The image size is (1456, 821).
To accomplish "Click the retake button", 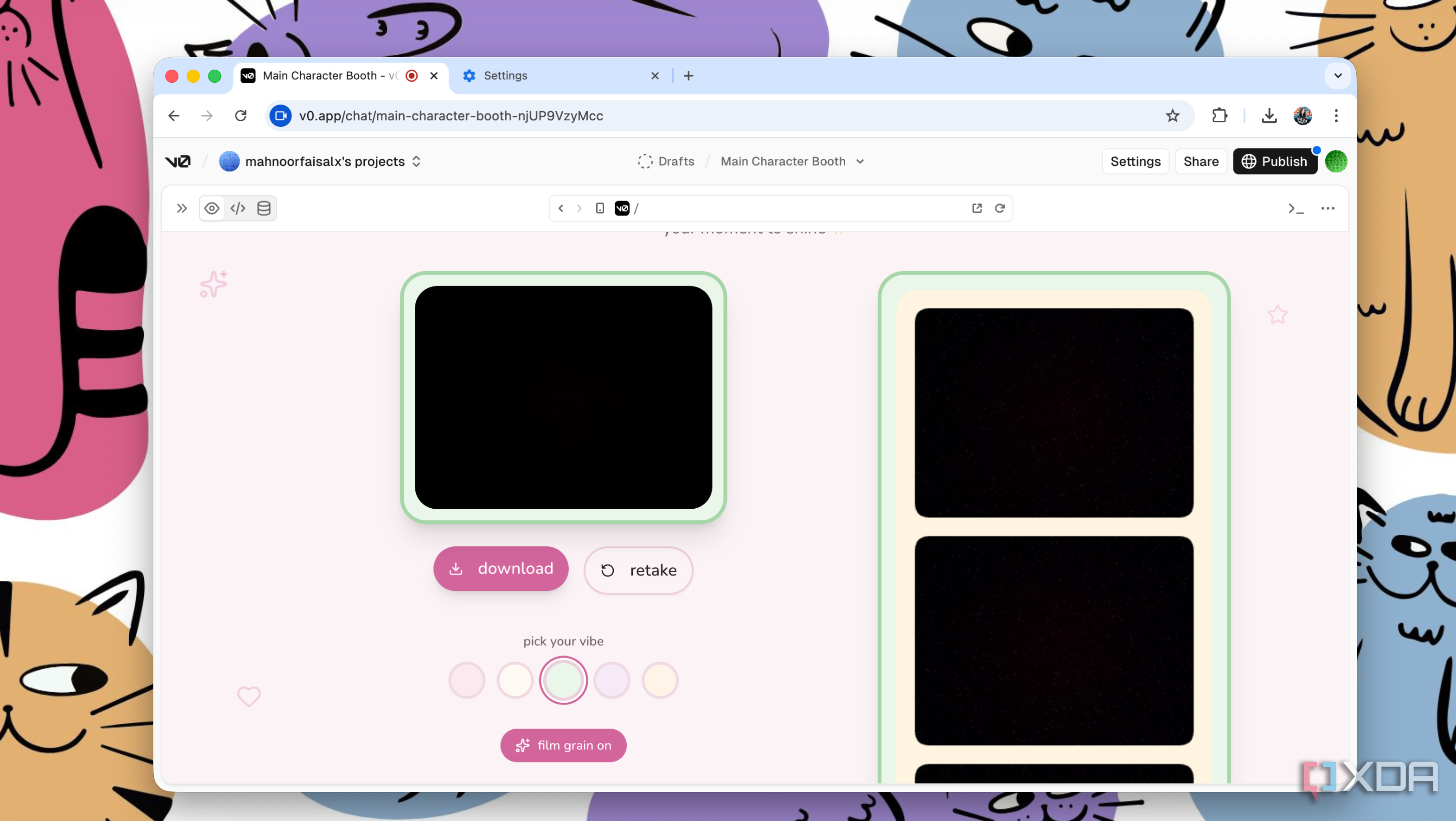I will pos(639,570).
